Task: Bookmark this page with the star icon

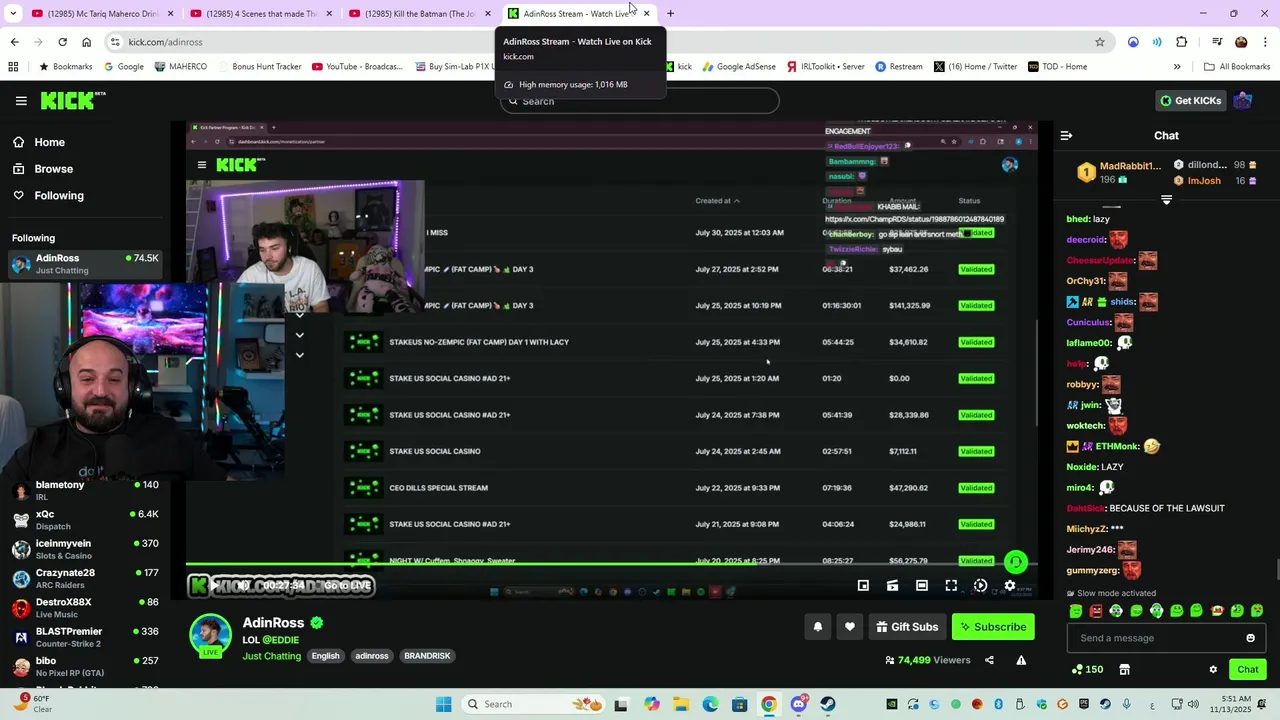Action: (x=1100, y=42)
